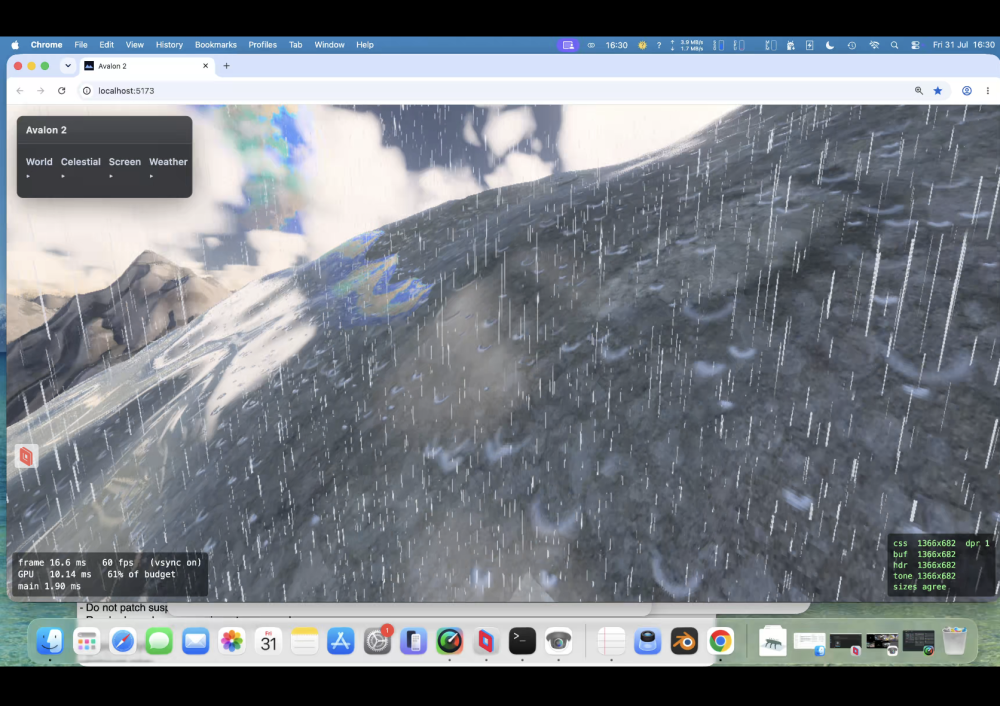
Task: Open Finder from the Dock
Action: pos(50,641)
